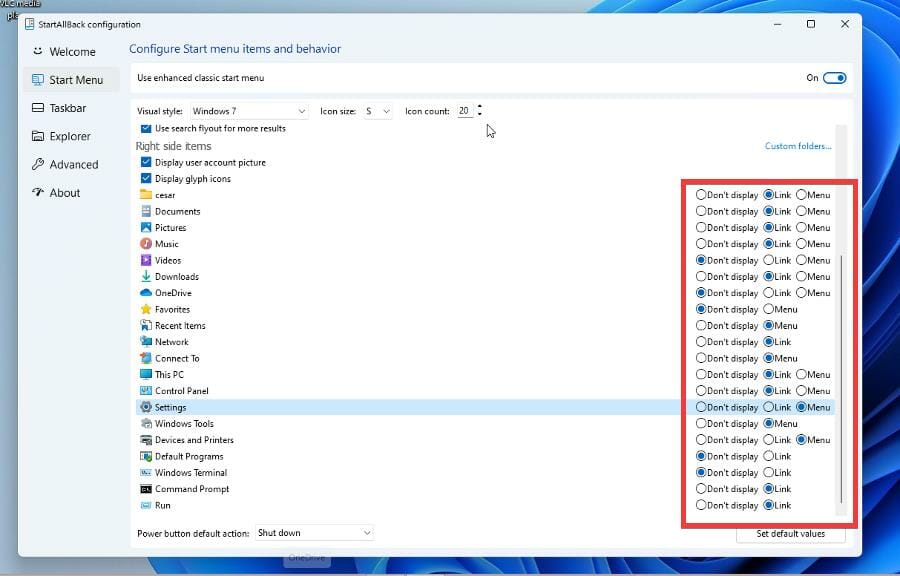Click the Devices and Printers icon
This screenshot has width=900, height=576.
coord(146,439)
